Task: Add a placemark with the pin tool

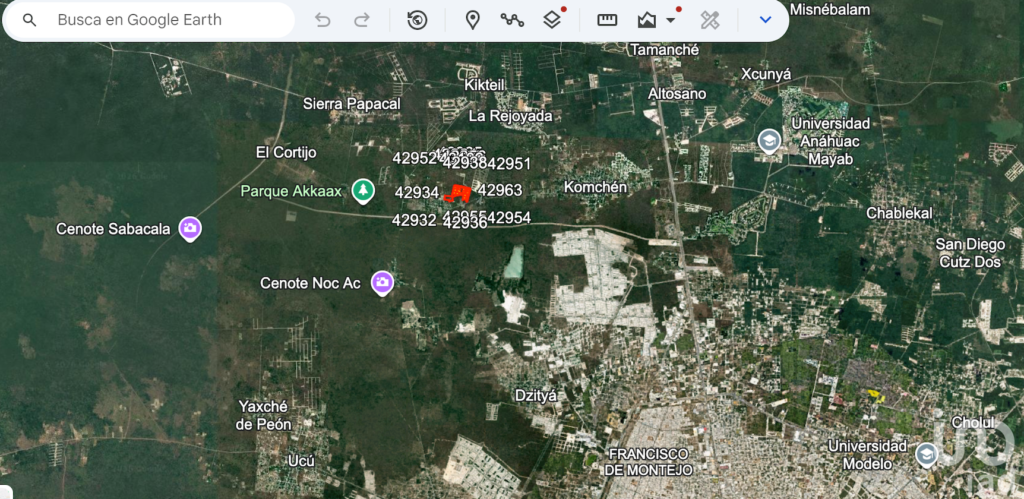Action: coord(473,20)
